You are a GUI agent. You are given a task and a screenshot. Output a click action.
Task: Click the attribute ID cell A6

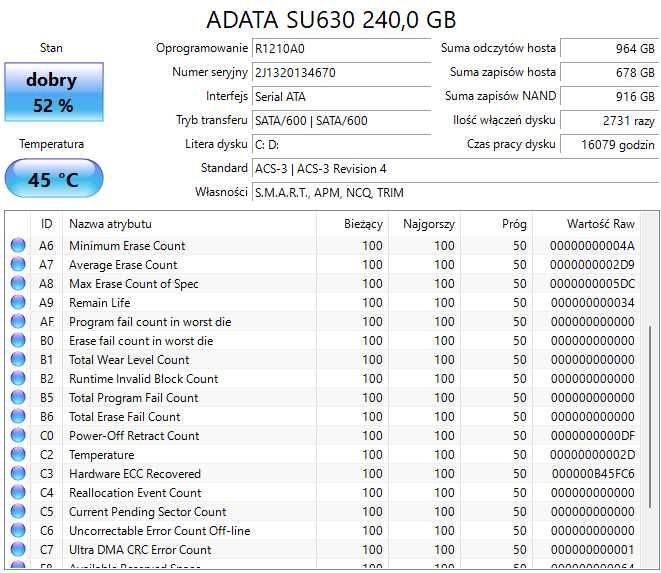click(46, 246)
